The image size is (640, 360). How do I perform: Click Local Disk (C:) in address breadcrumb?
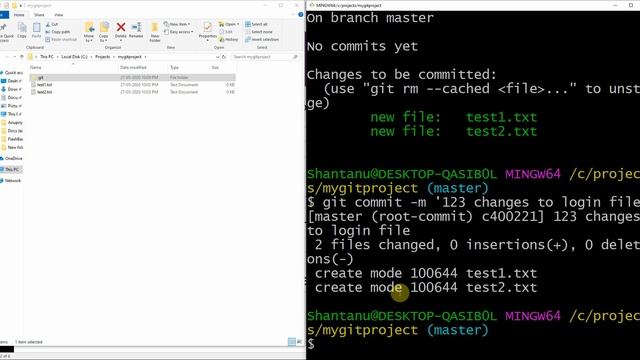74,57
